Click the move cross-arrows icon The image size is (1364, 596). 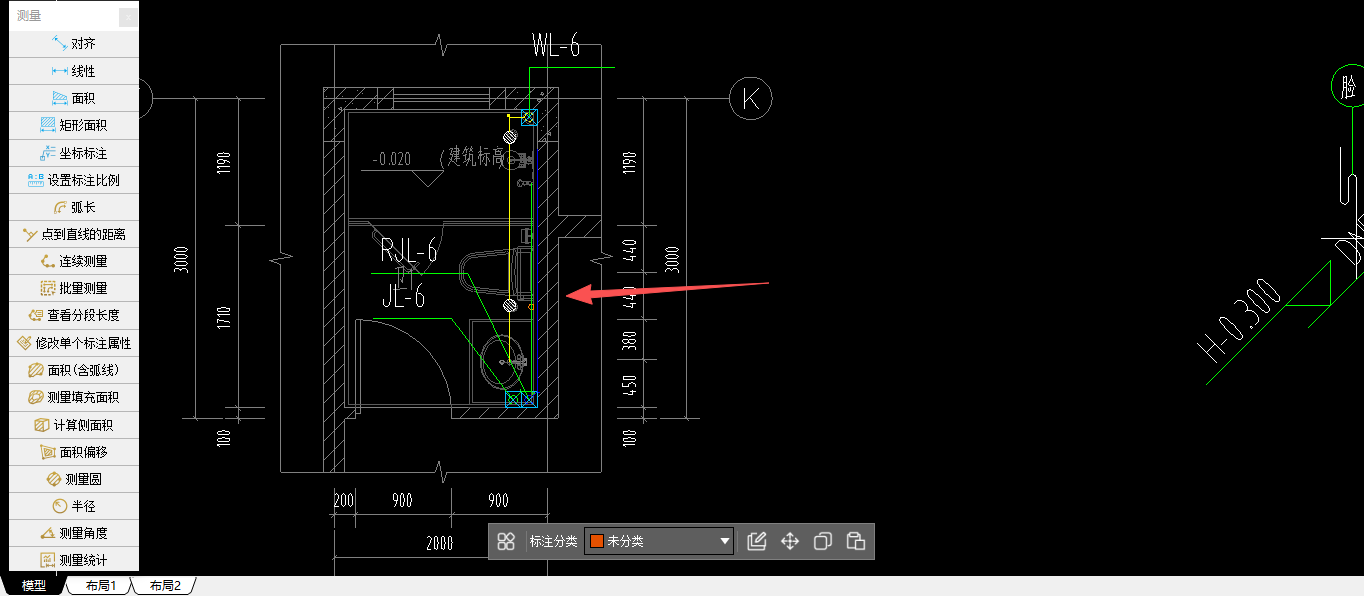(x=790, y=541)
